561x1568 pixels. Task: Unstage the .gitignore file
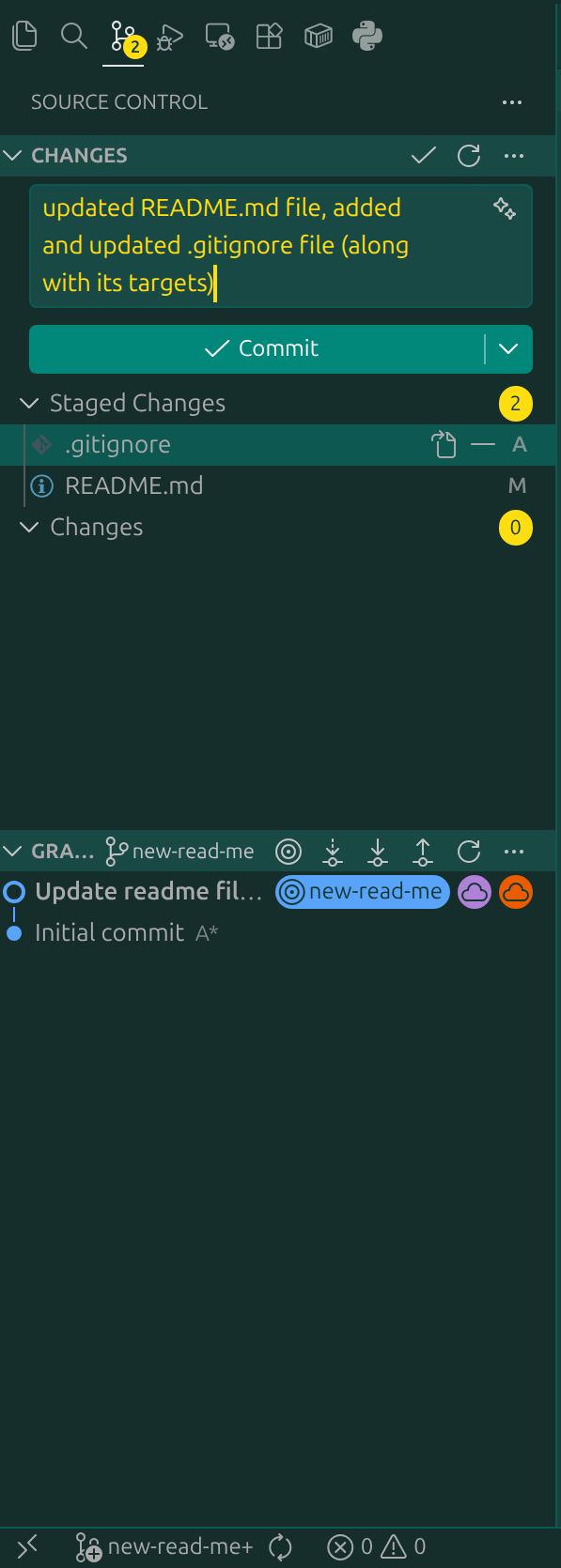click(483, 444)
